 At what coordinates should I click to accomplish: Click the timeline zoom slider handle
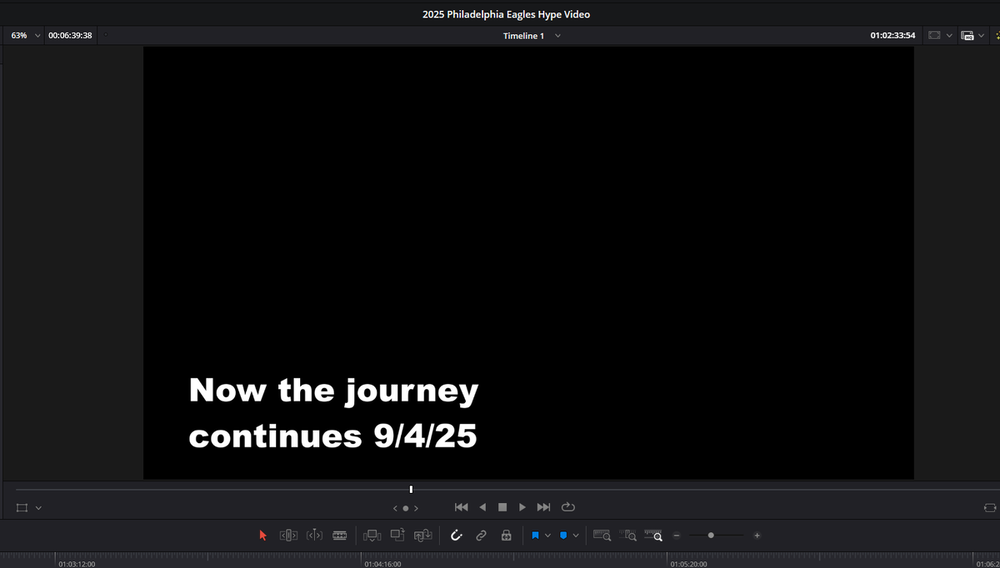pyautogui.click(x=711, y=536)
